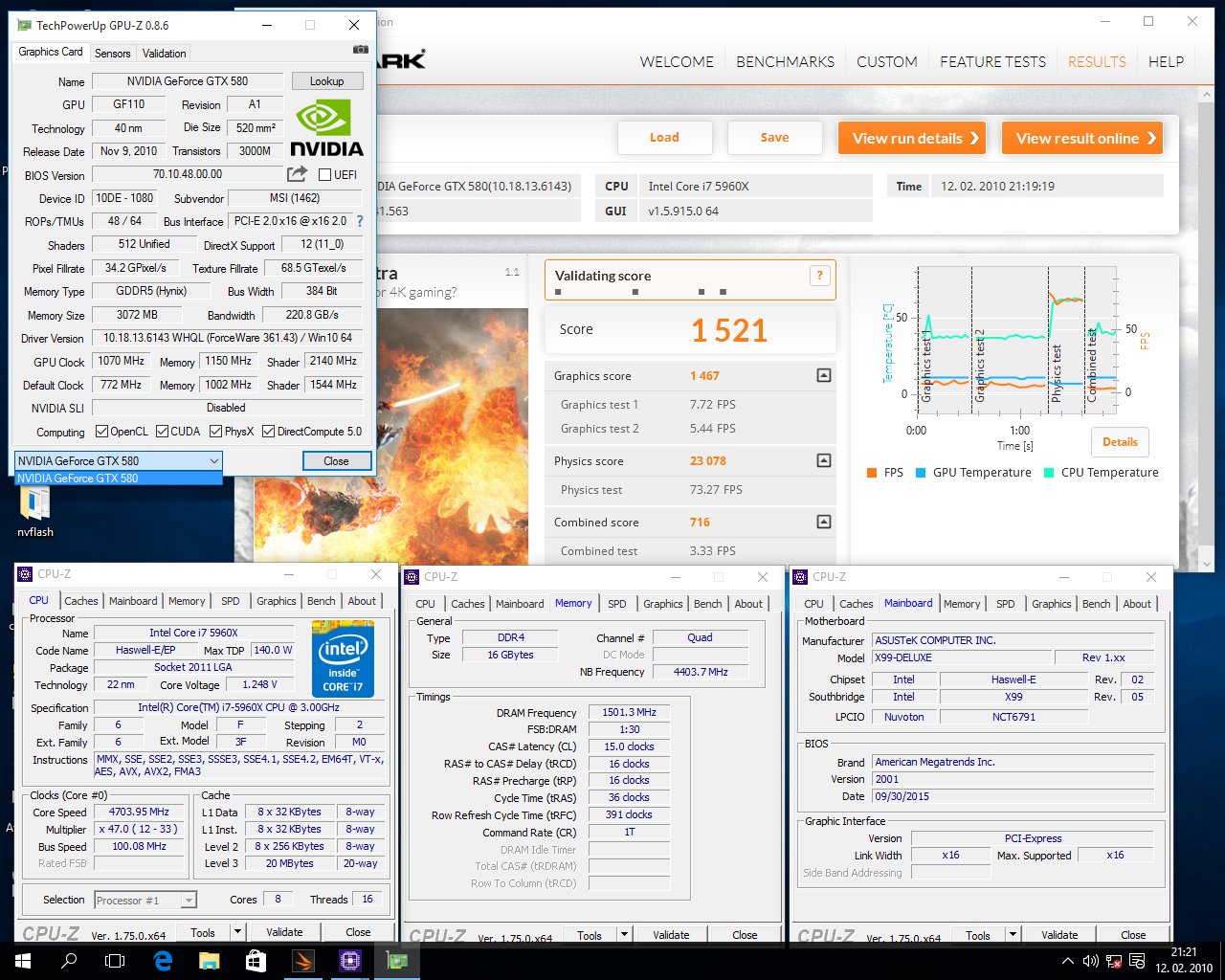Select NVIDIA GeForce GTX 580 list entry
The width and height of the screenshot is (1225, 980).
[x=119, y=478]
